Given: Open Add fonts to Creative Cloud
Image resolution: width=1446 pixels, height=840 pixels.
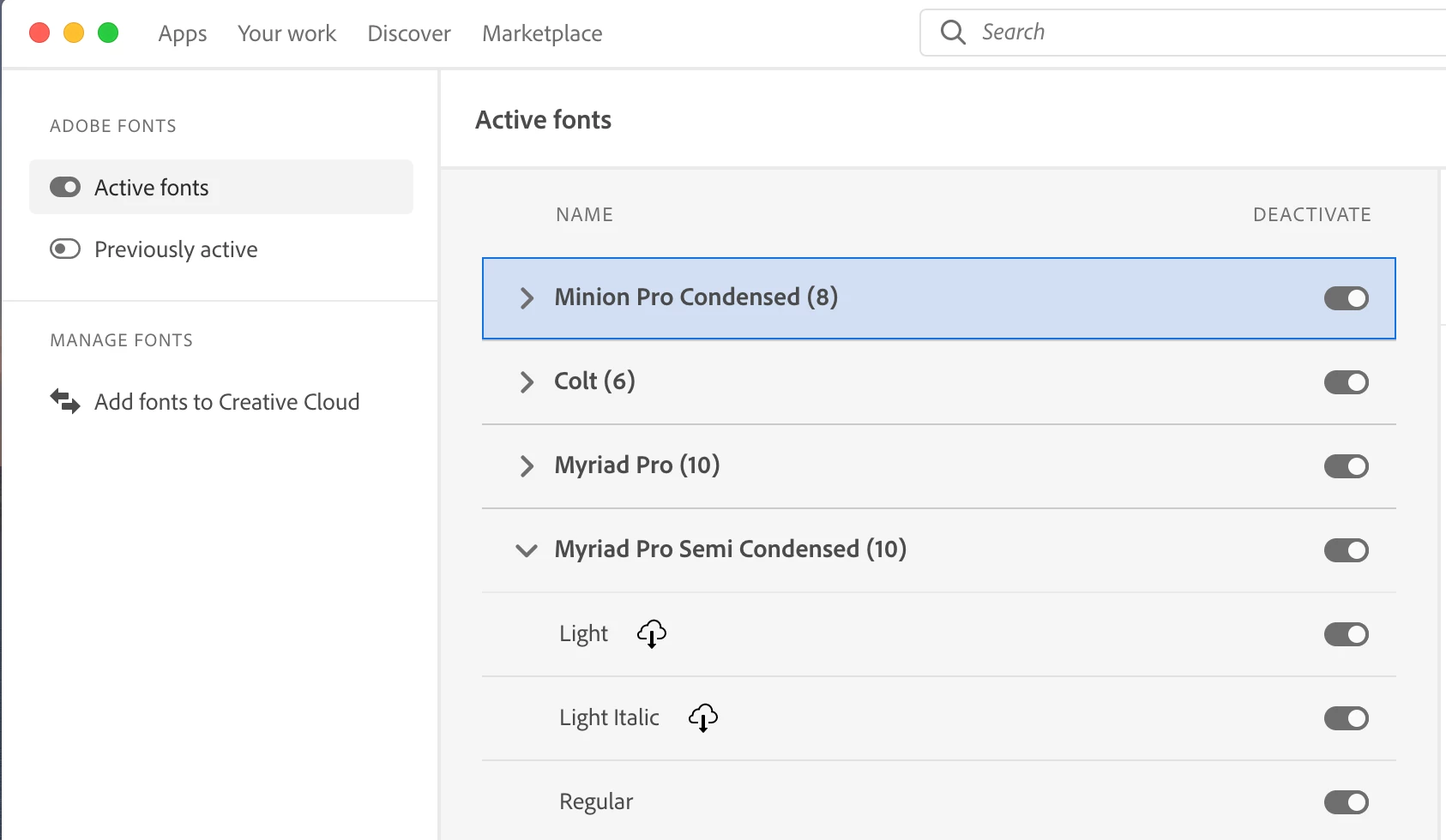Looking at the screenshot, I should tap(226, 402).
